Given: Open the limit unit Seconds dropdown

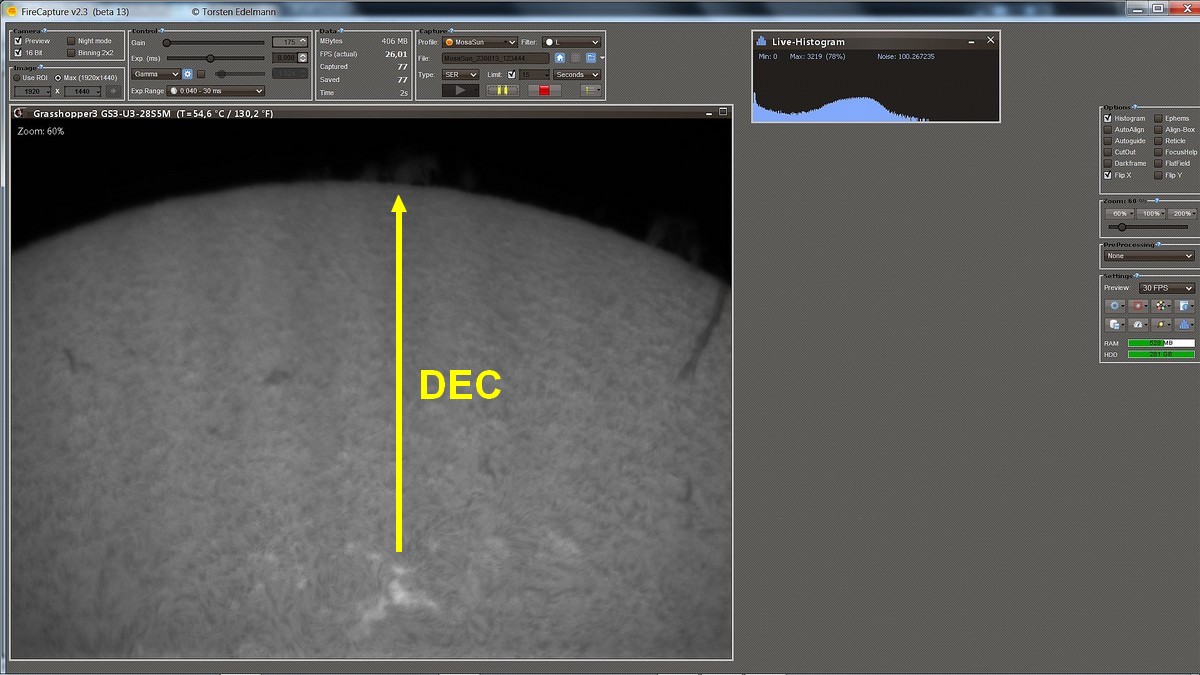Looking at the screenshot, I should point(577,75).
